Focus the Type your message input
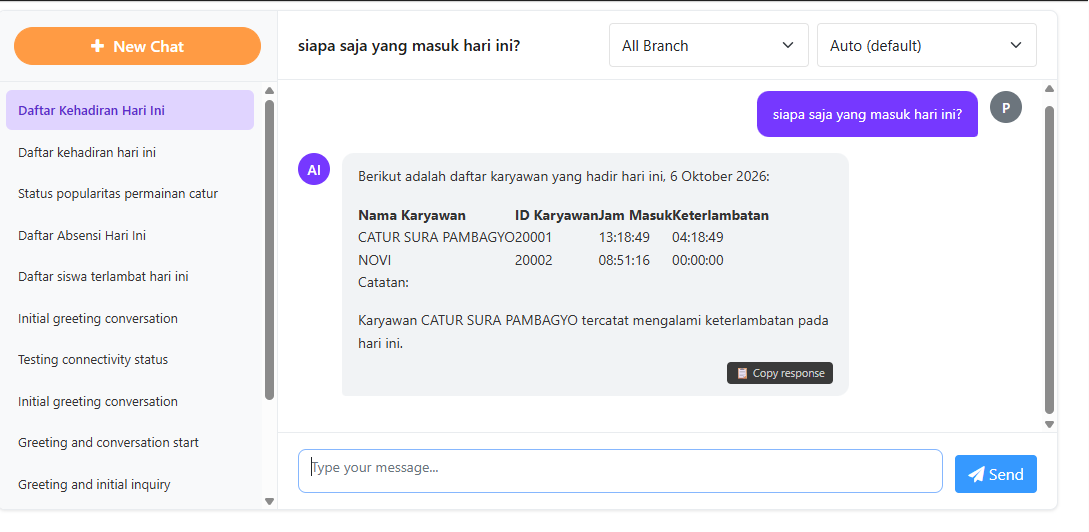Screen dimensions: 1089x532 click(x=620, y=471)
